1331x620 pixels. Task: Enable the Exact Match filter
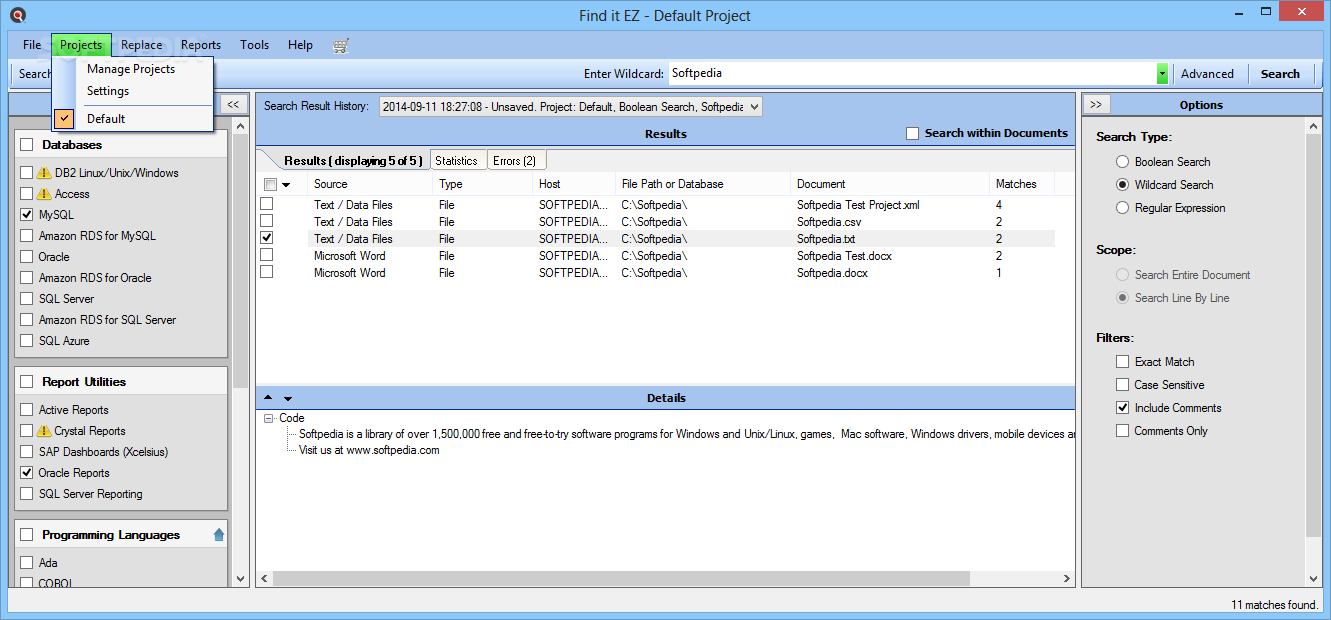click(x=1123, y=362)
